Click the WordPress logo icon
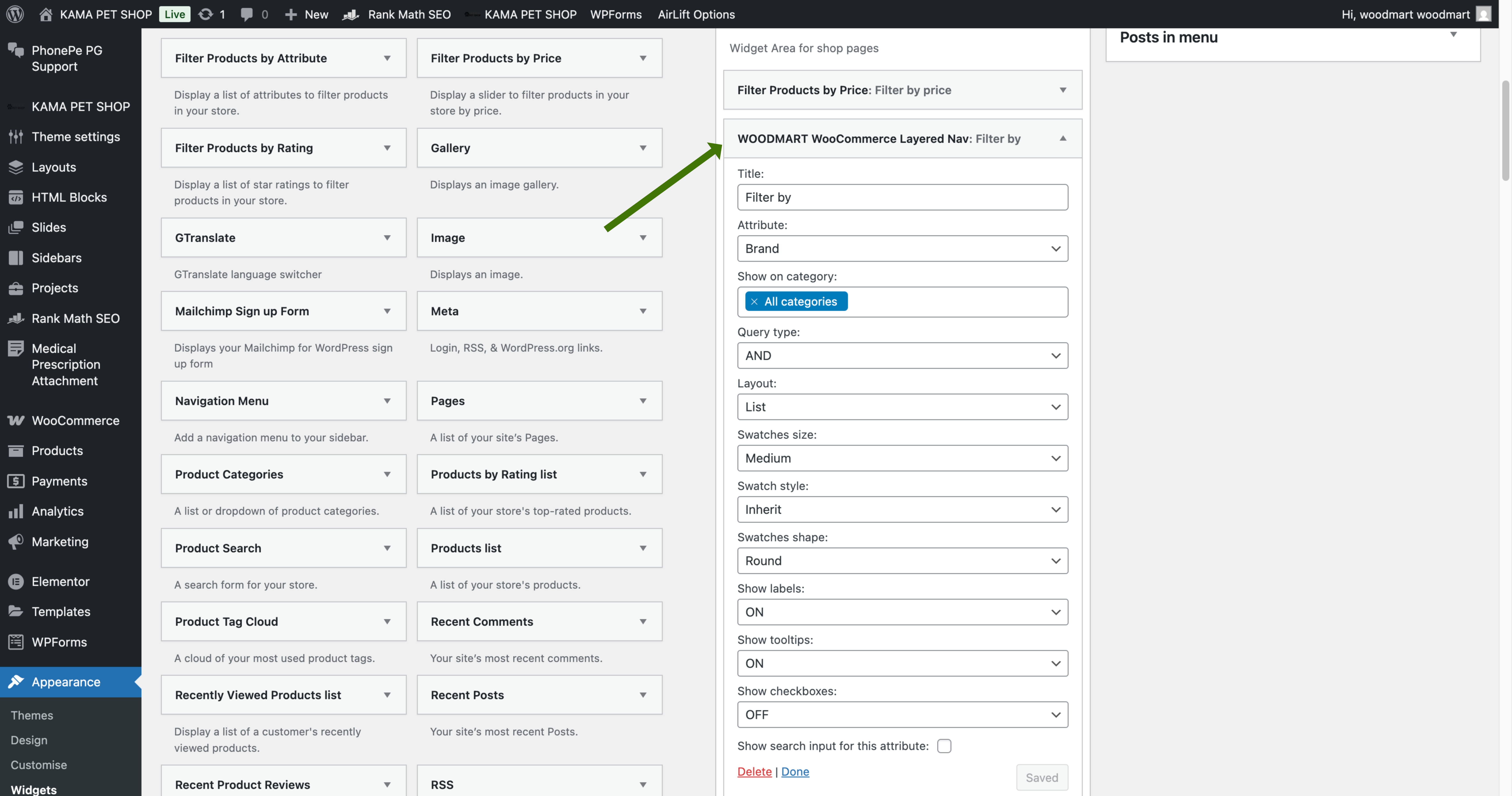This screenshot has width=1512, height=796. pos(15,14)
